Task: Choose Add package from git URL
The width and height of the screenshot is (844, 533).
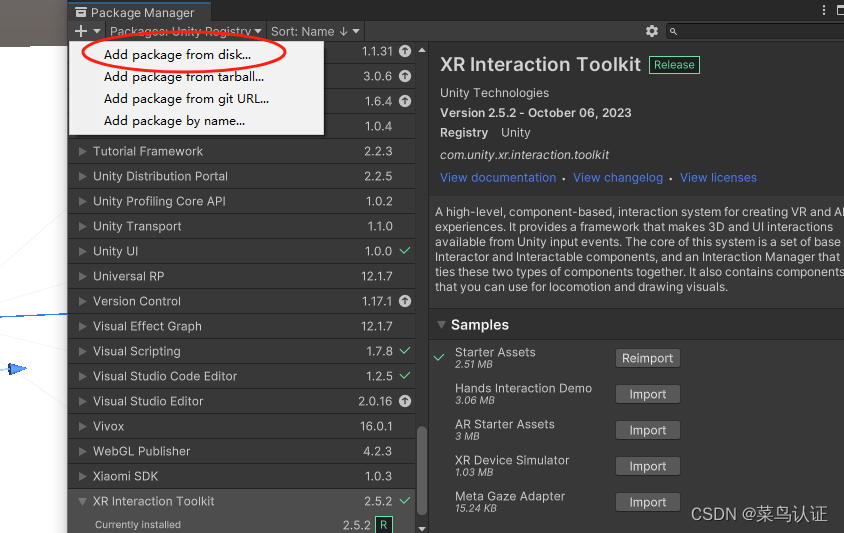Action: coord(186,99)
